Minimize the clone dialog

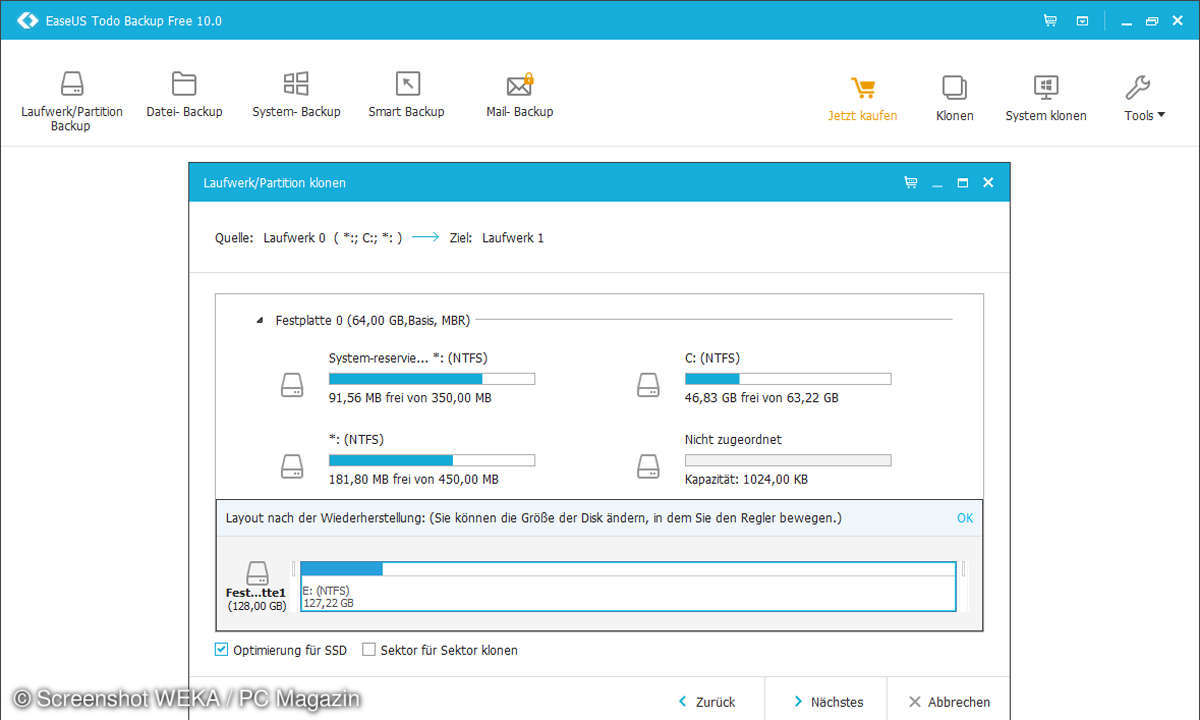[x=937, y=184]
